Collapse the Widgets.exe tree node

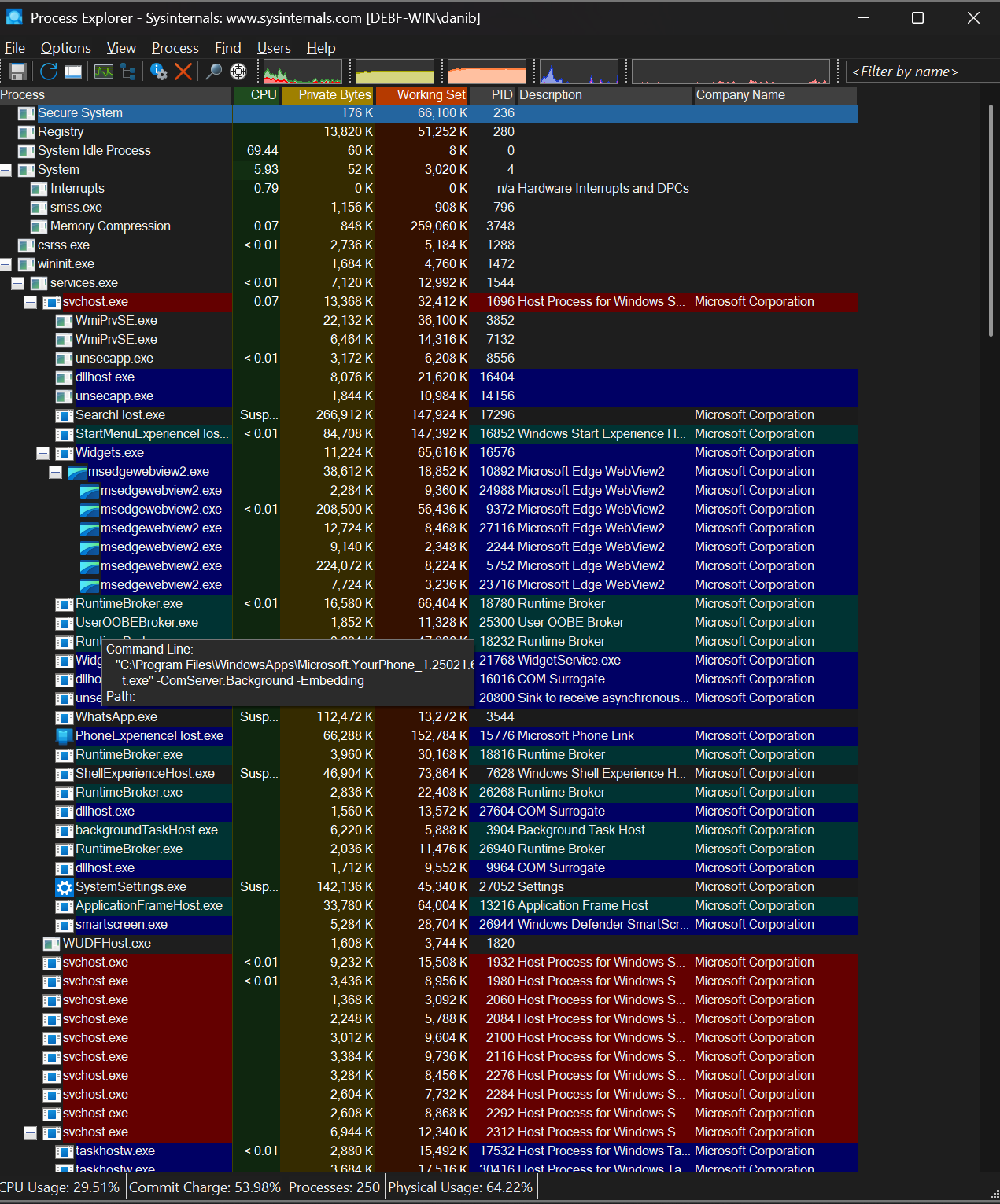(43, 453)
